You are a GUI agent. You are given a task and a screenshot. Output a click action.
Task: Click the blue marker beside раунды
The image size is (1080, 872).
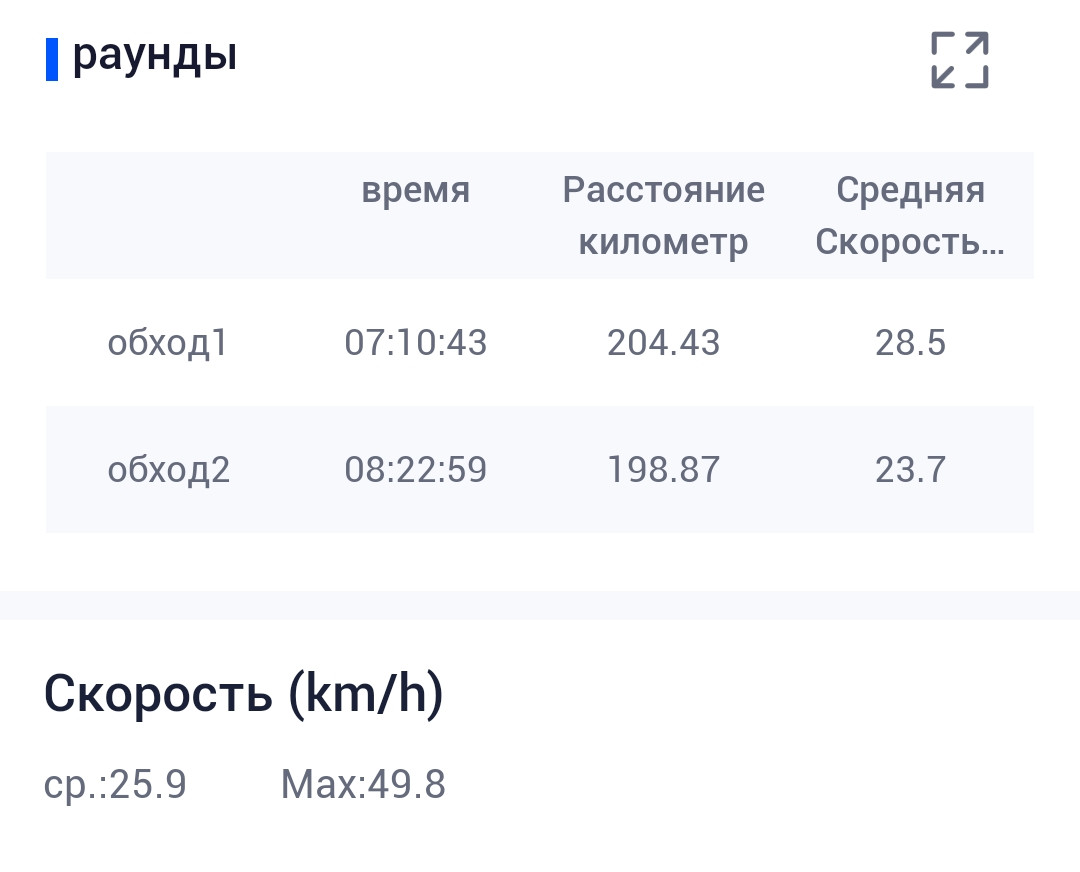coord(52,59)
